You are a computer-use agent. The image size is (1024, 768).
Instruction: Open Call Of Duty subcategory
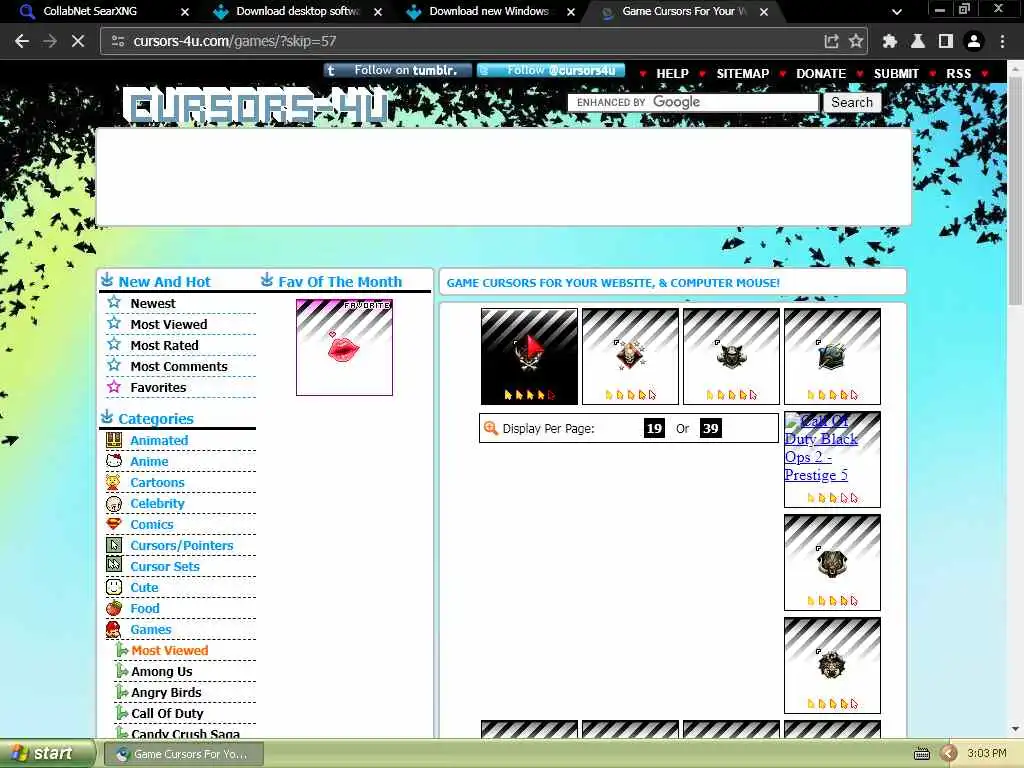pos(167,713)
